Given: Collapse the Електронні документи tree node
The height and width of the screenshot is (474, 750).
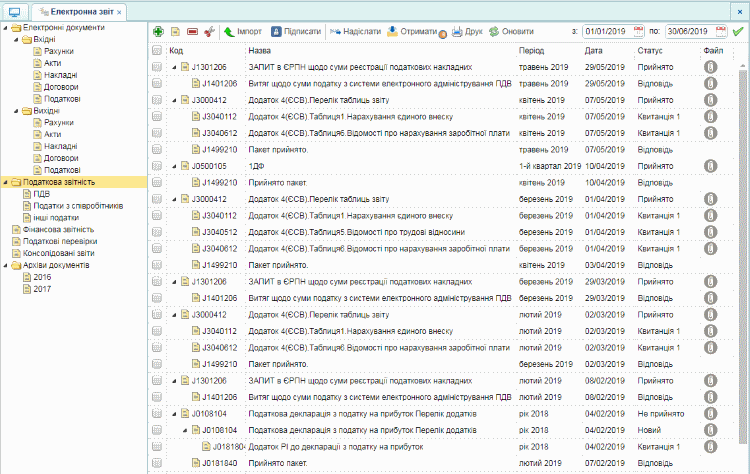Looking at the screenshot, I should pos(6,28).
